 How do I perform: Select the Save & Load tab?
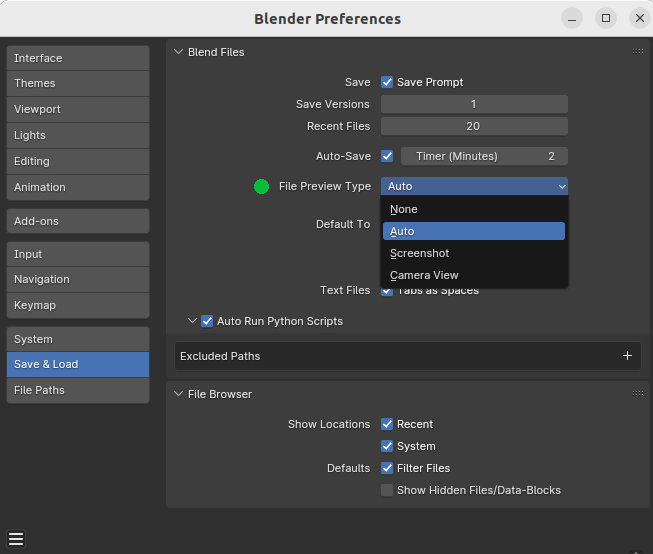[x=78, y=364]
